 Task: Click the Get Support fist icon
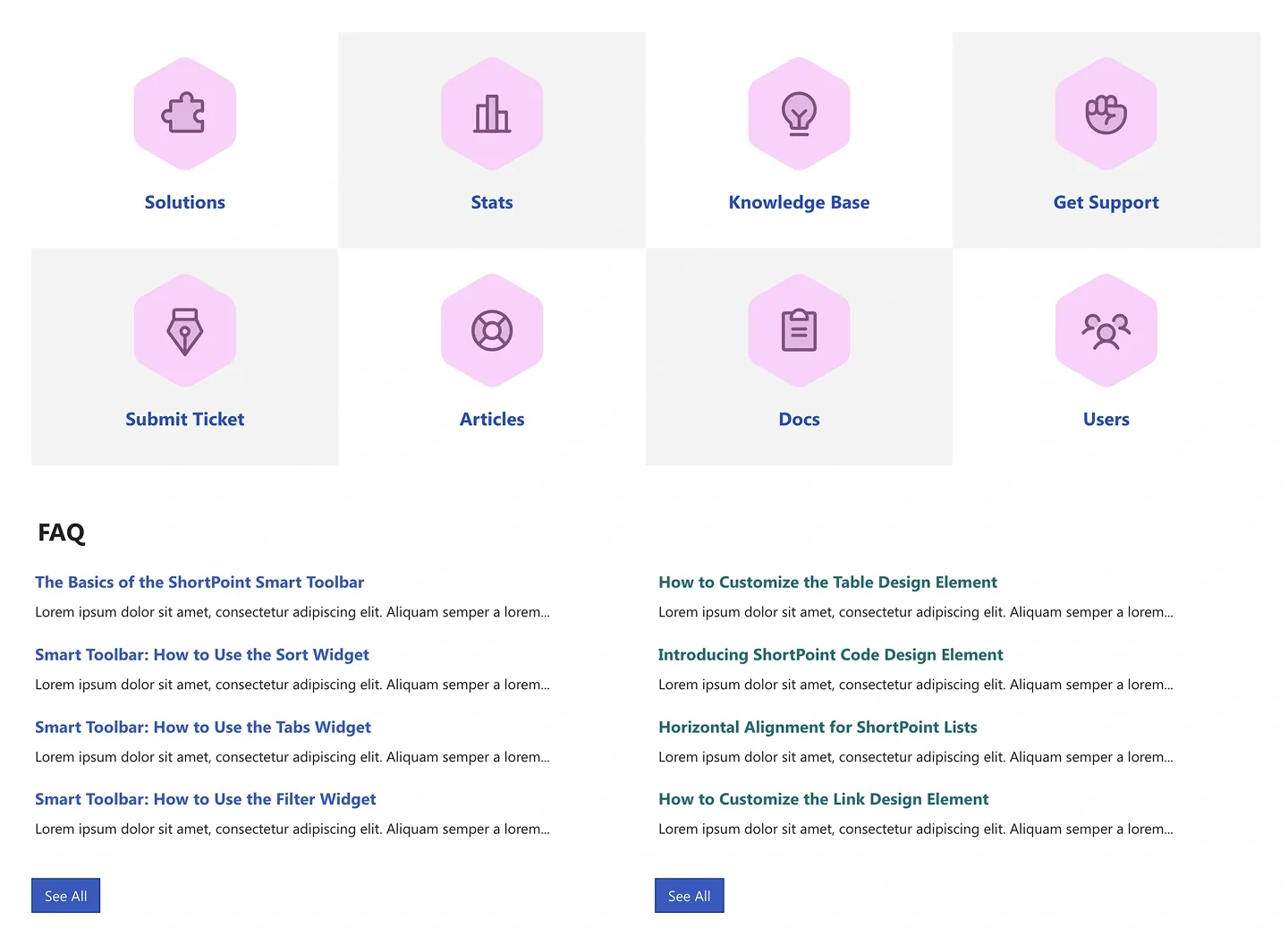pos(1106,114)
